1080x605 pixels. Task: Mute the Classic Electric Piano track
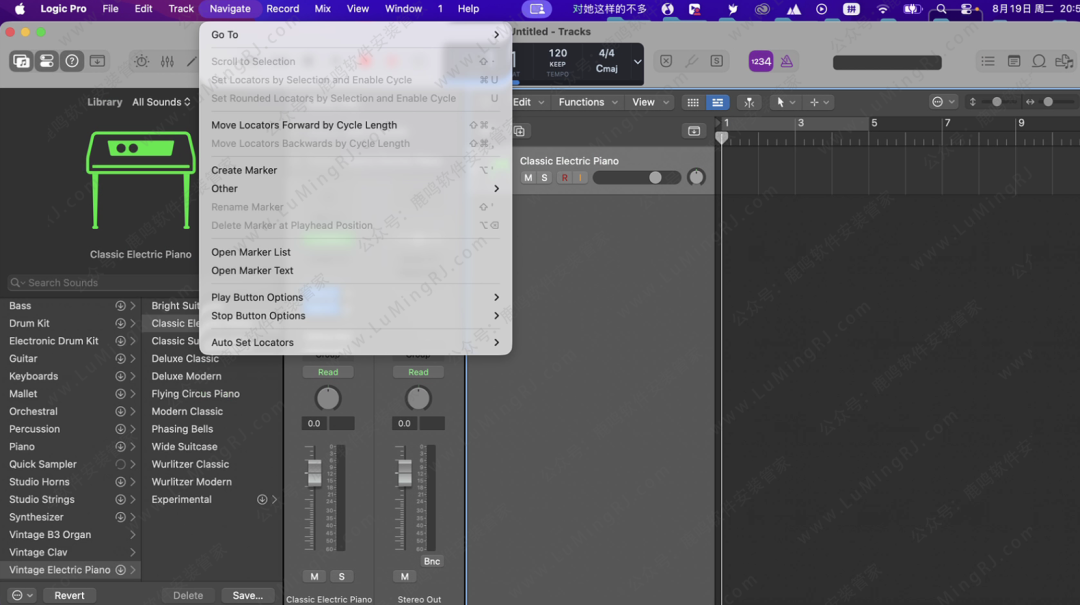(528, 178)
